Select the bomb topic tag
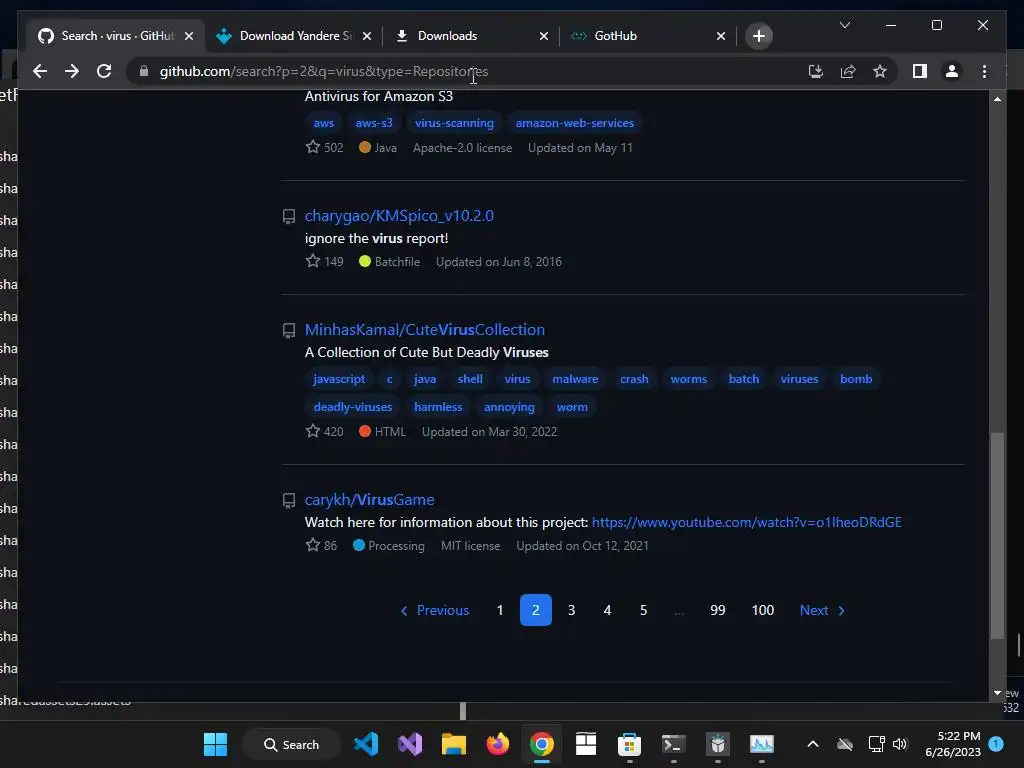The image size is (1024, 768). coord(856,379)
